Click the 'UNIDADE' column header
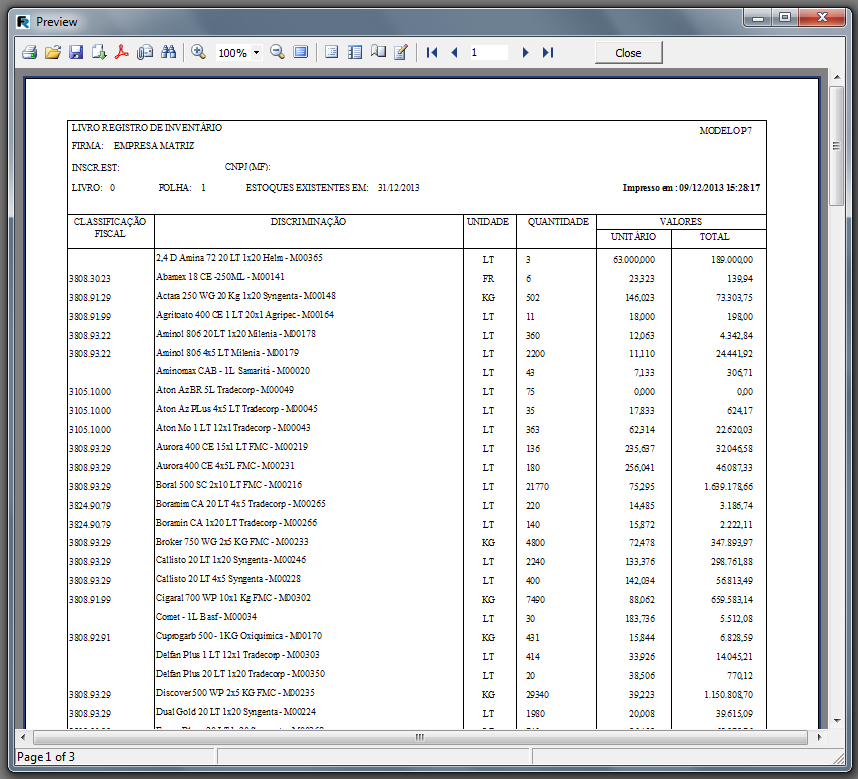 [488, 222]
